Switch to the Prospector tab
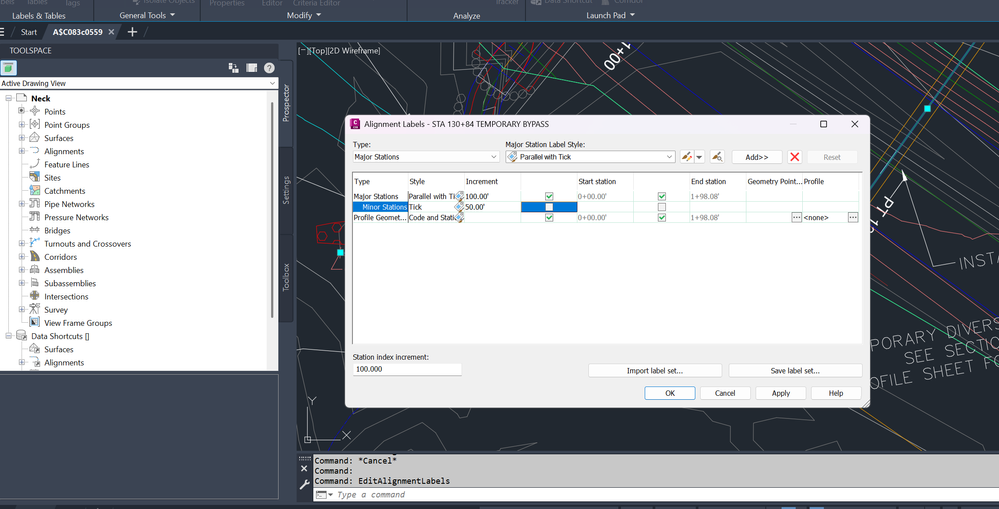The height and width of the screenshot is (509, 999). [286, 103]
